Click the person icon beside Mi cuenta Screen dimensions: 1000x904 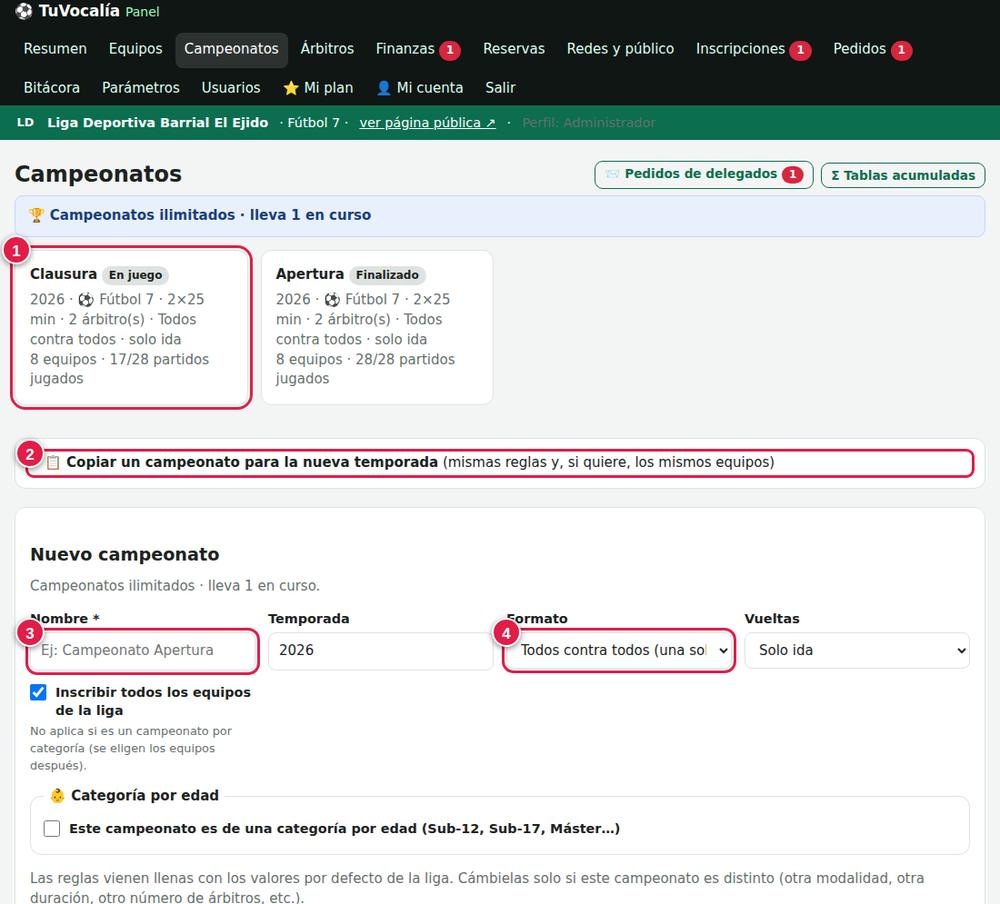point(383,88)
